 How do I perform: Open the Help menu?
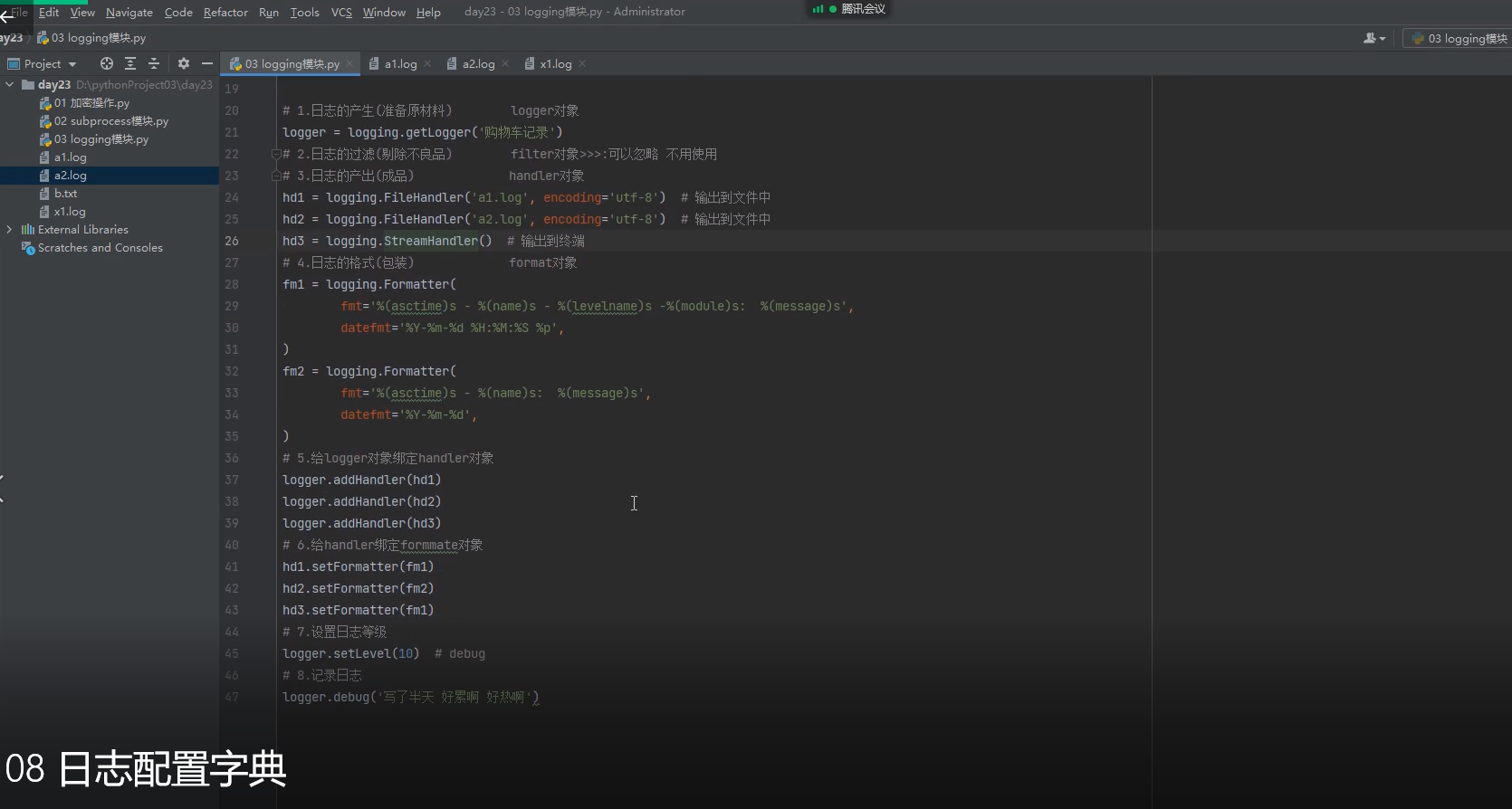point(428,12)
